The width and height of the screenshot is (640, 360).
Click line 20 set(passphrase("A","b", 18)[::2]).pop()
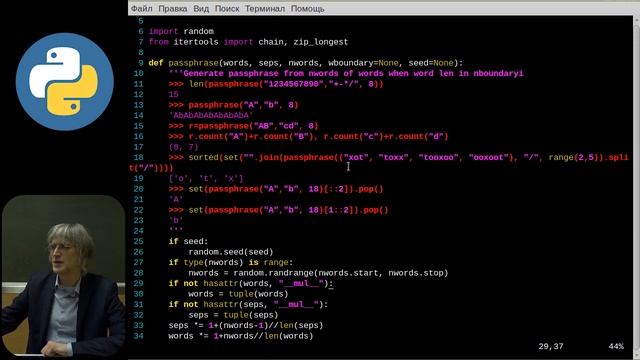(x=276, y=189)
